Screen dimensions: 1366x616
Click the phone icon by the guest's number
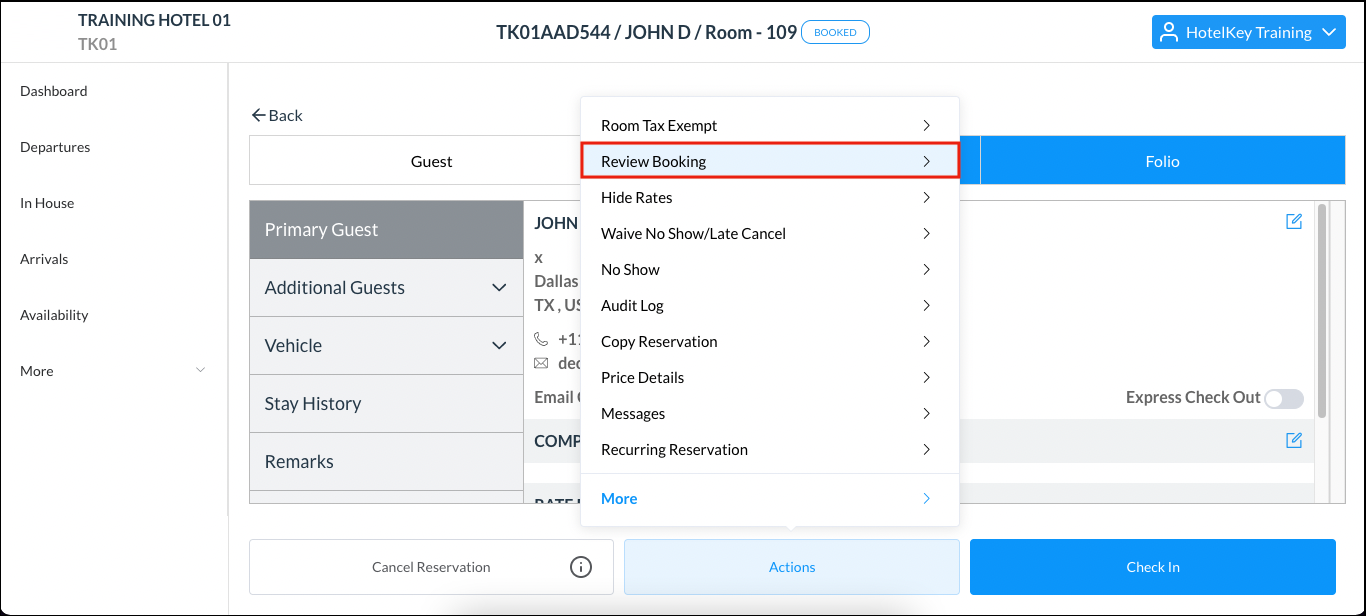click(541, 338)
